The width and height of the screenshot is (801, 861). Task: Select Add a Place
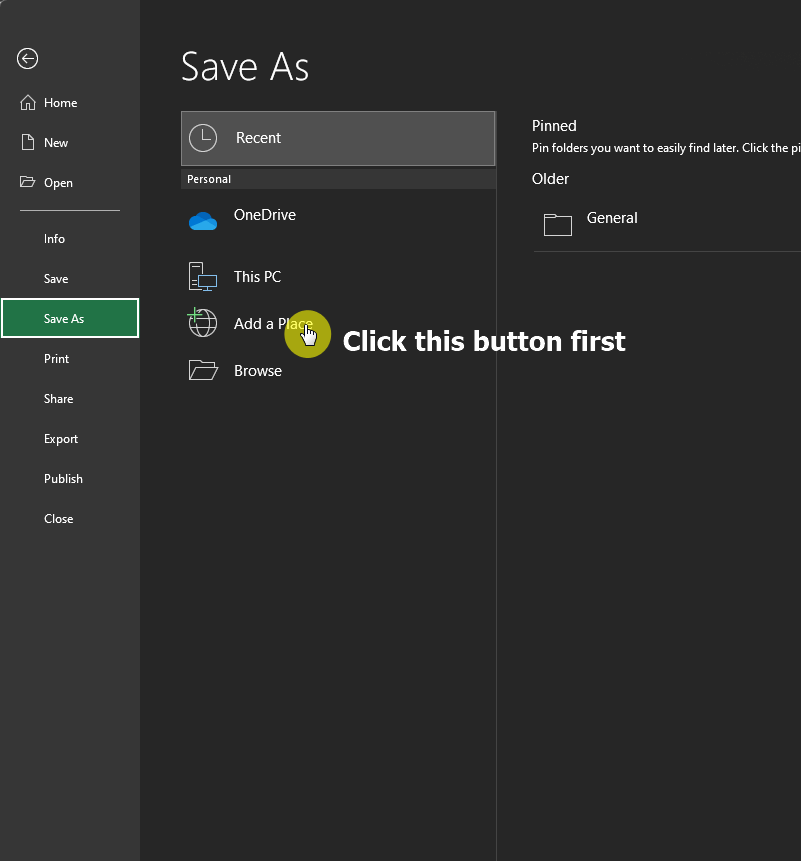coord(338,323)
